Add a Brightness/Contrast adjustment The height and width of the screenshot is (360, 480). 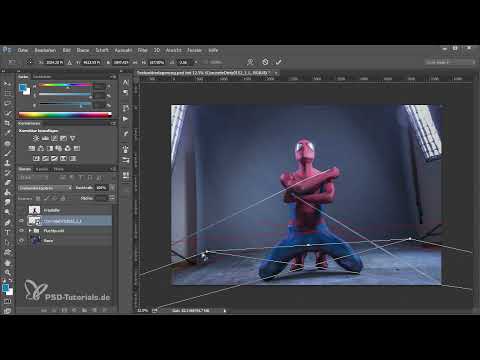point(36,138)
